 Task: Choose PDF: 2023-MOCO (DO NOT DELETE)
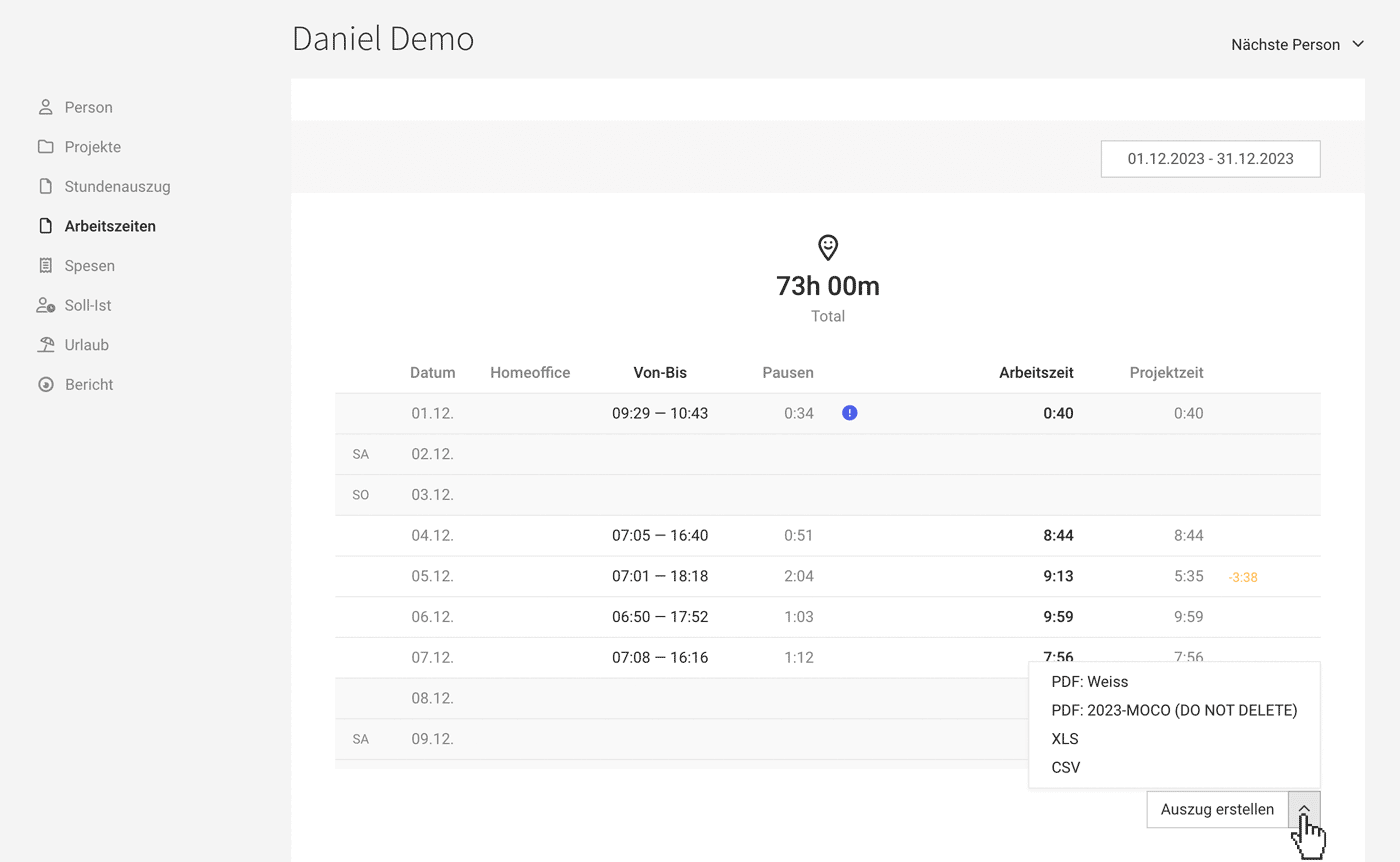[1174, 710]
